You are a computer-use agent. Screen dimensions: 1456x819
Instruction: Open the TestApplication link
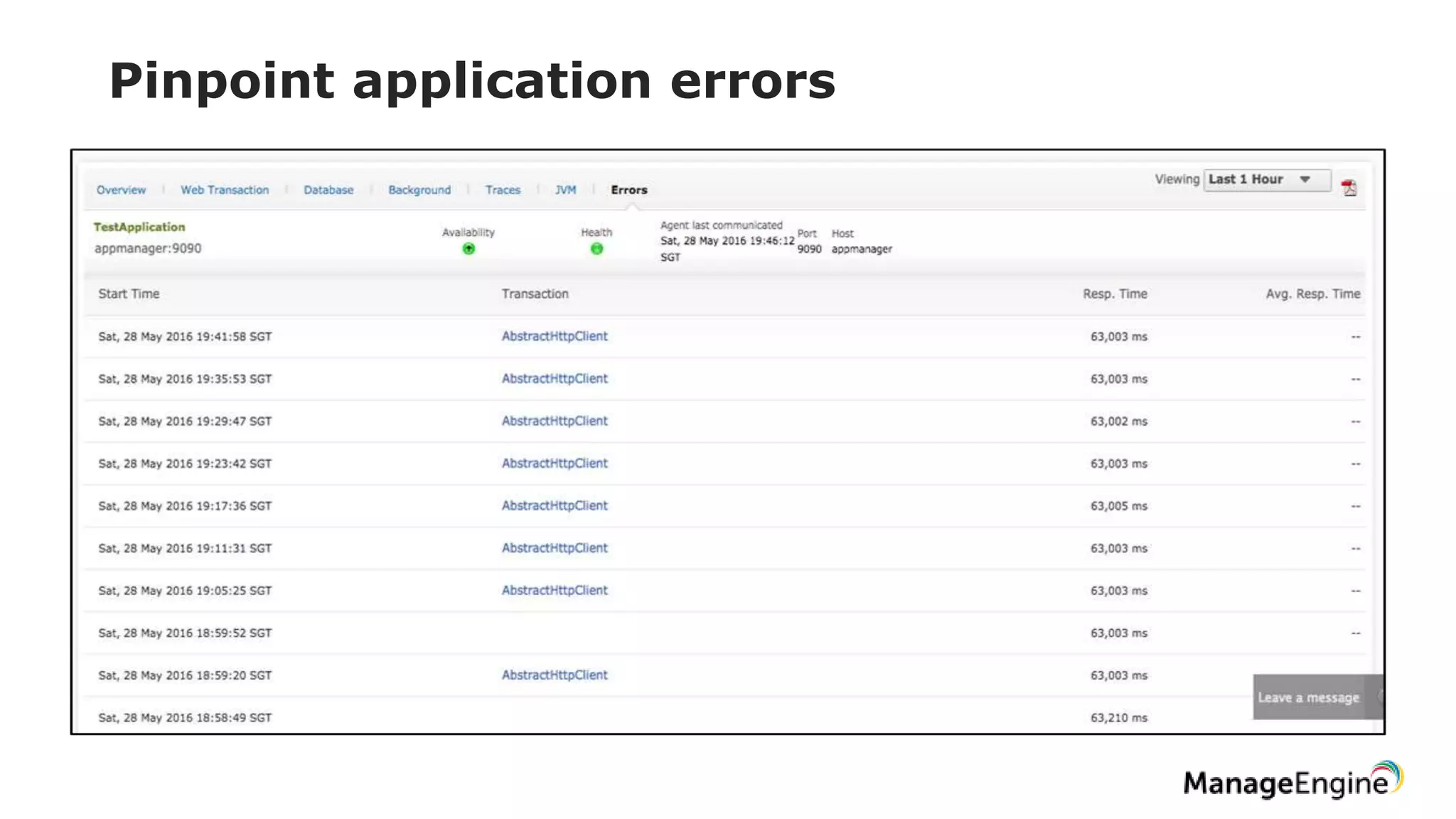coord(139,227)
